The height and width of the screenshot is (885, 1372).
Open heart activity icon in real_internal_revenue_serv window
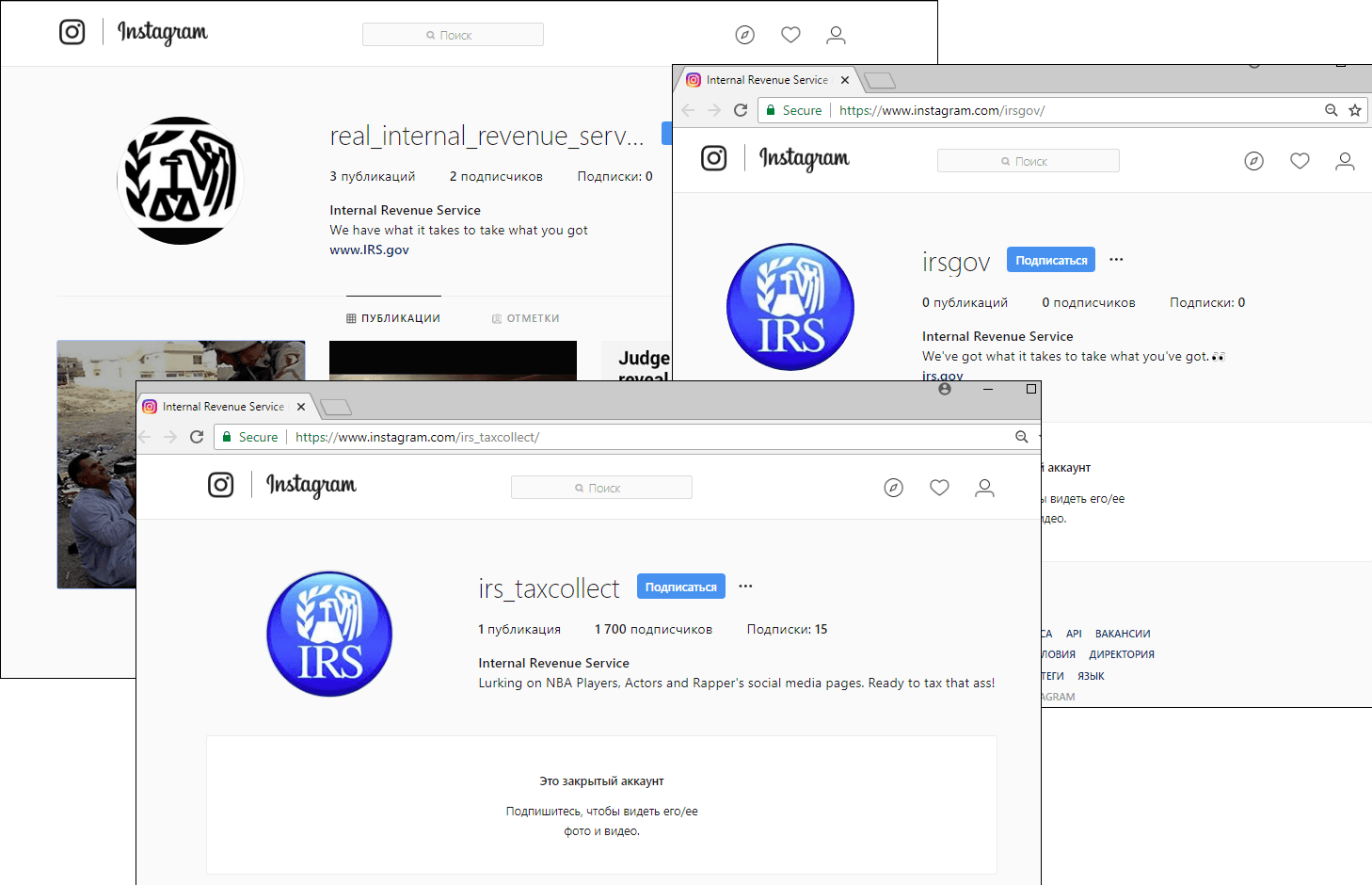point(790,35)
